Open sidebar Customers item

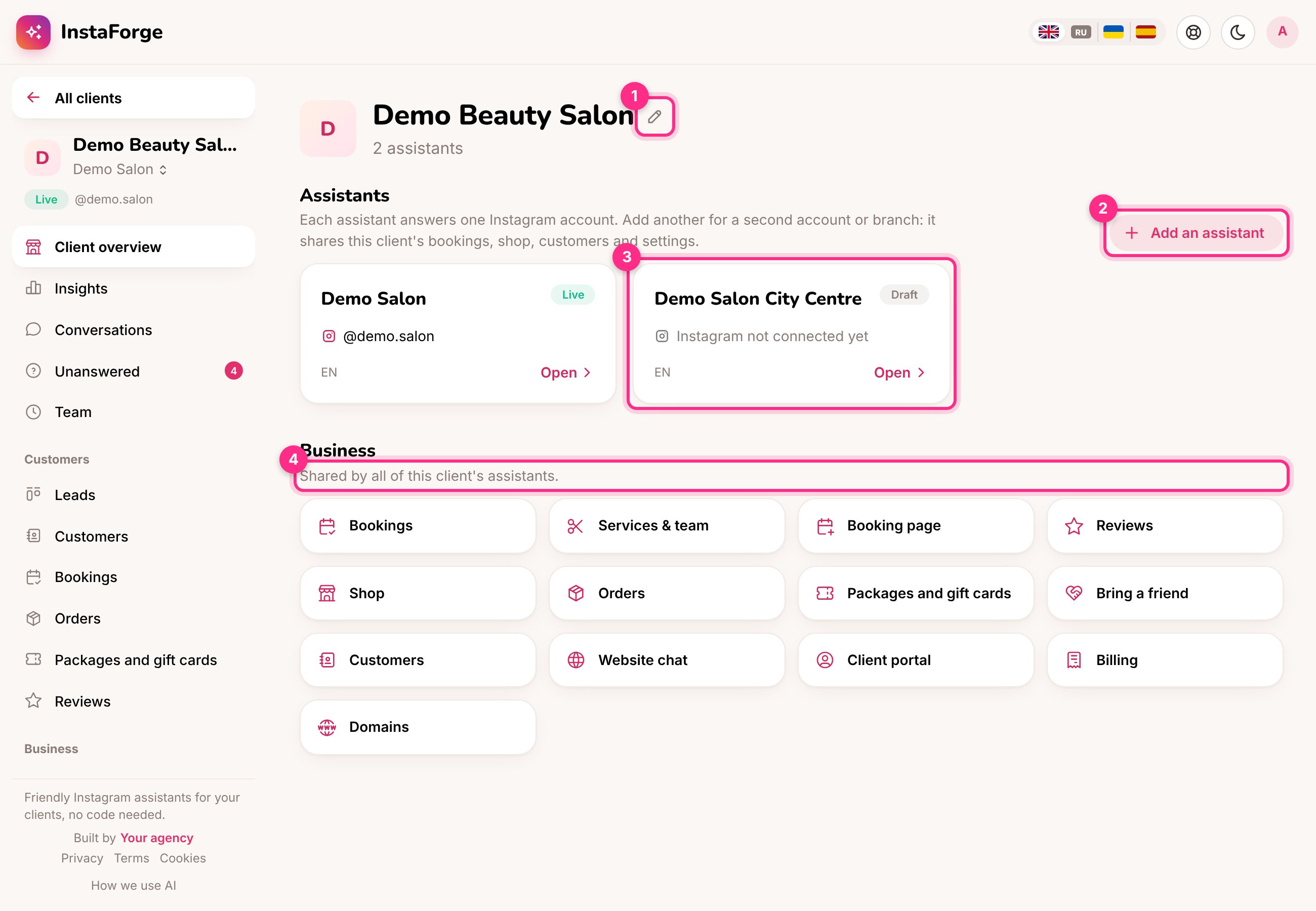click(x=134, y=536)
